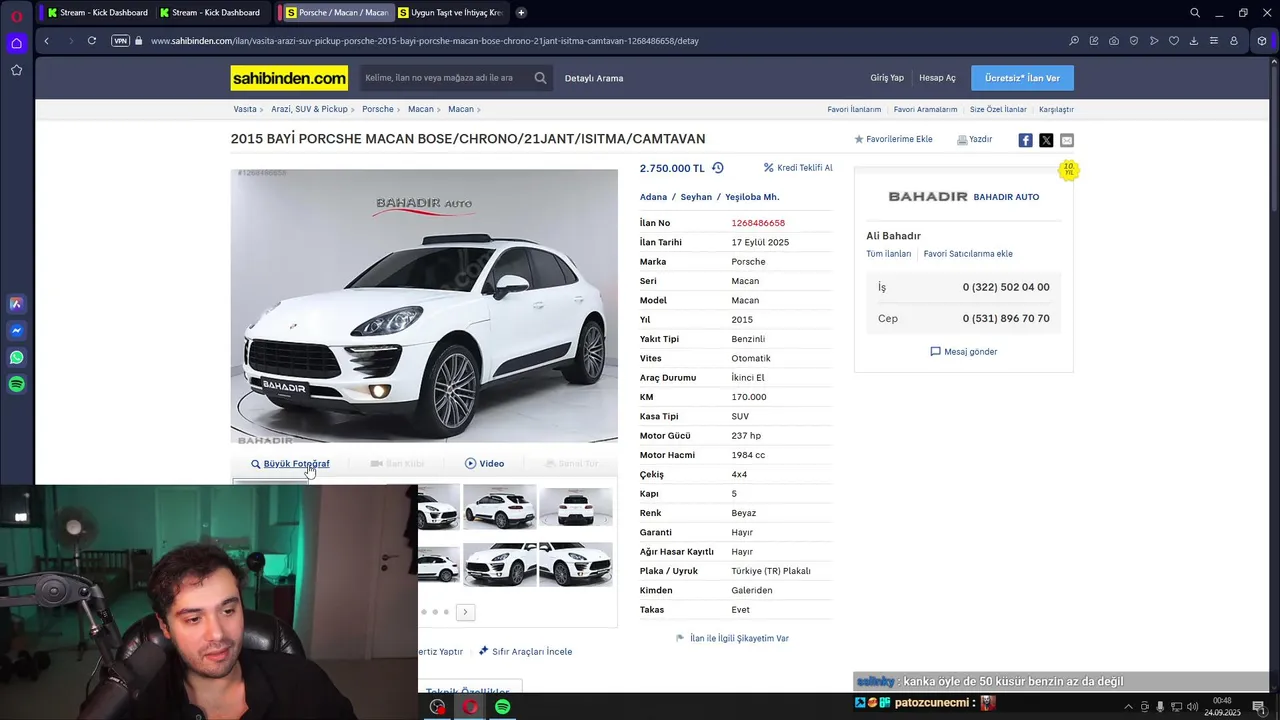Screen dimensions: 1280x720
Task: Open Porsche breadcrumb
Action: click(x=378, y=109)
